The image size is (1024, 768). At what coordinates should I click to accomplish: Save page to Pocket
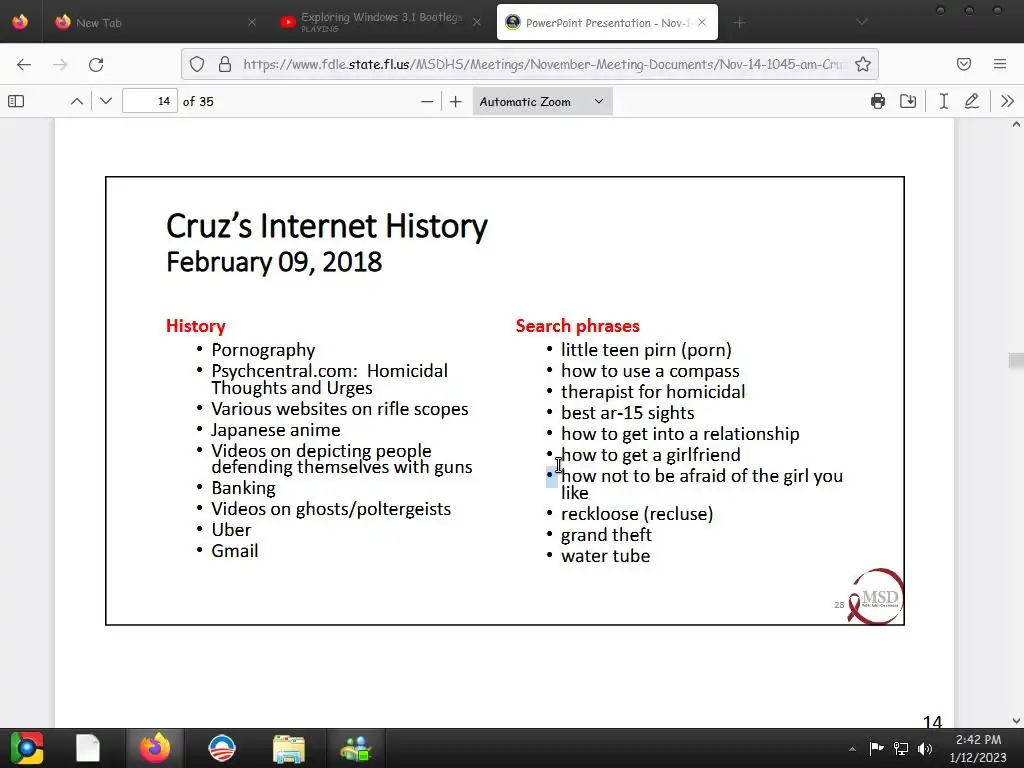click(x=964, y=64)
